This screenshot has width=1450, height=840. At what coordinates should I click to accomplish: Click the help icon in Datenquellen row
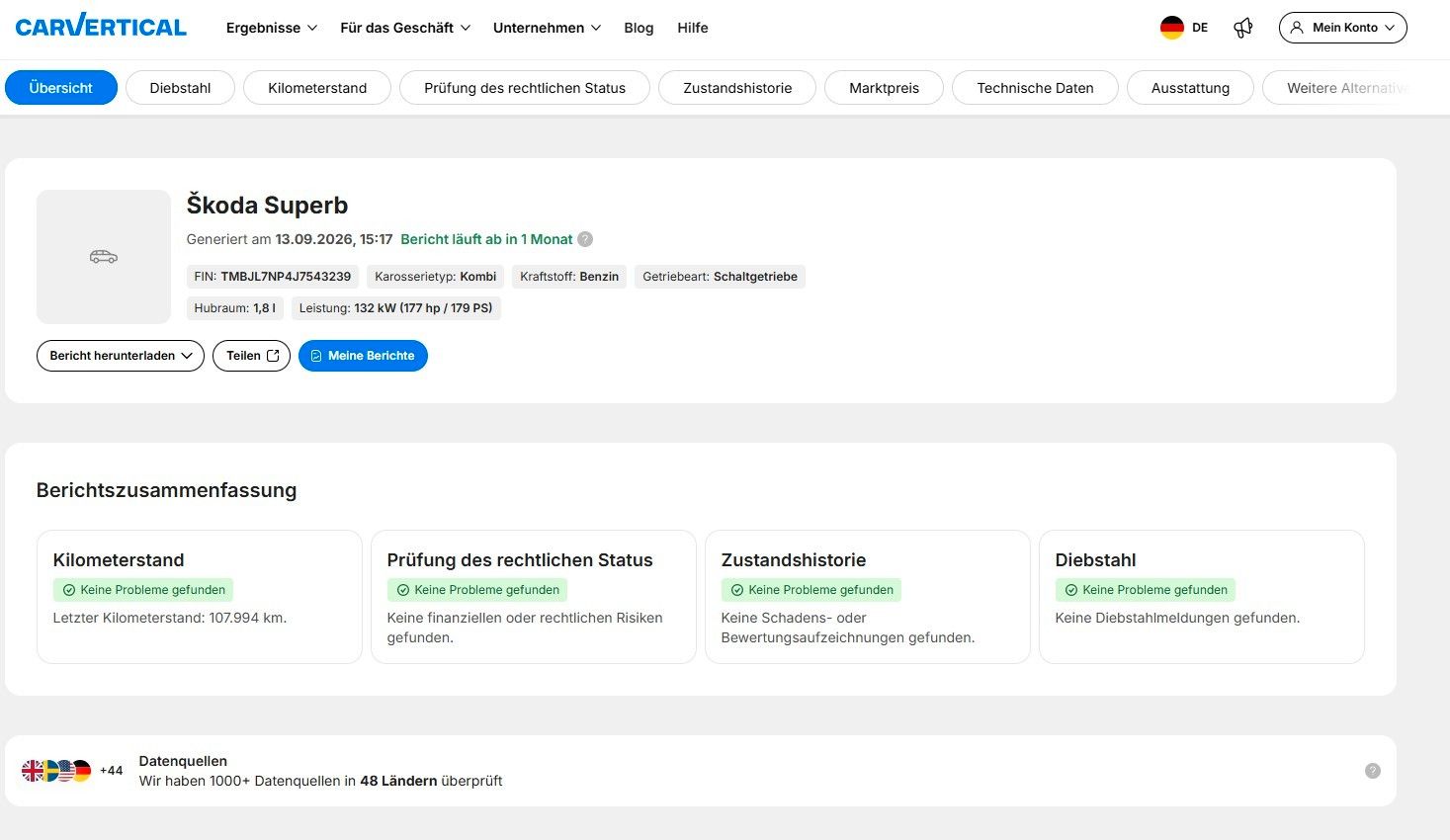click(1373, 771)
